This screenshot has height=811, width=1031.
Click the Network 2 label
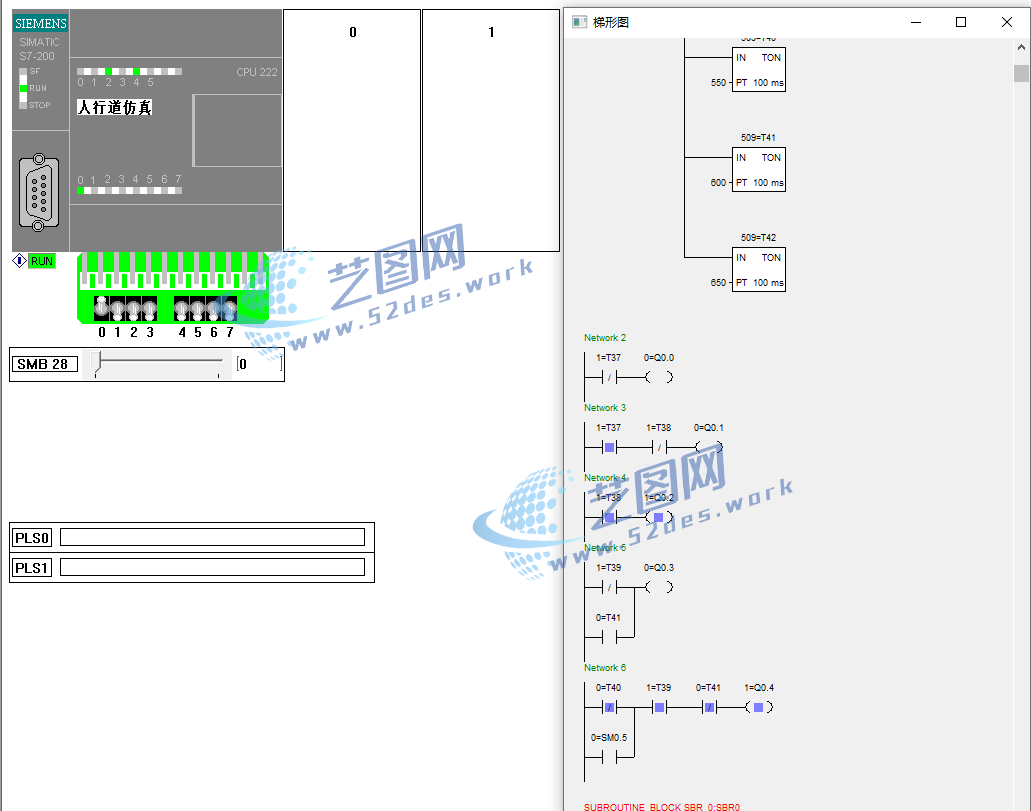(x=605, y=337)
